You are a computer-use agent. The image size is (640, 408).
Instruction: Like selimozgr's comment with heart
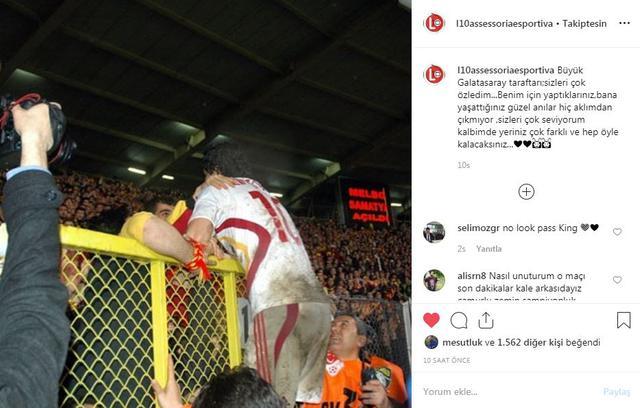point(617,232)
